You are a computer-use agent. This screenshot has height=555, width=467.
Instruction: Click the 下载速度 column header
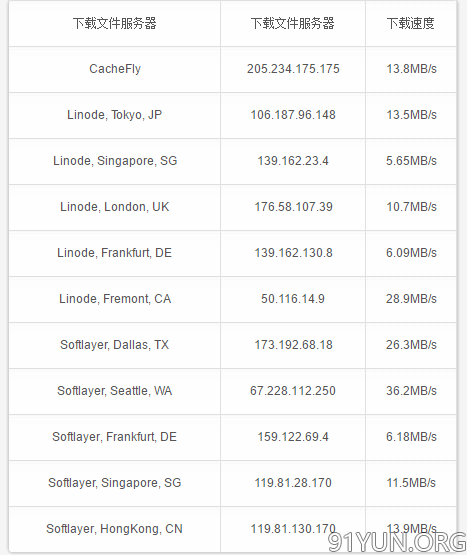411,23
